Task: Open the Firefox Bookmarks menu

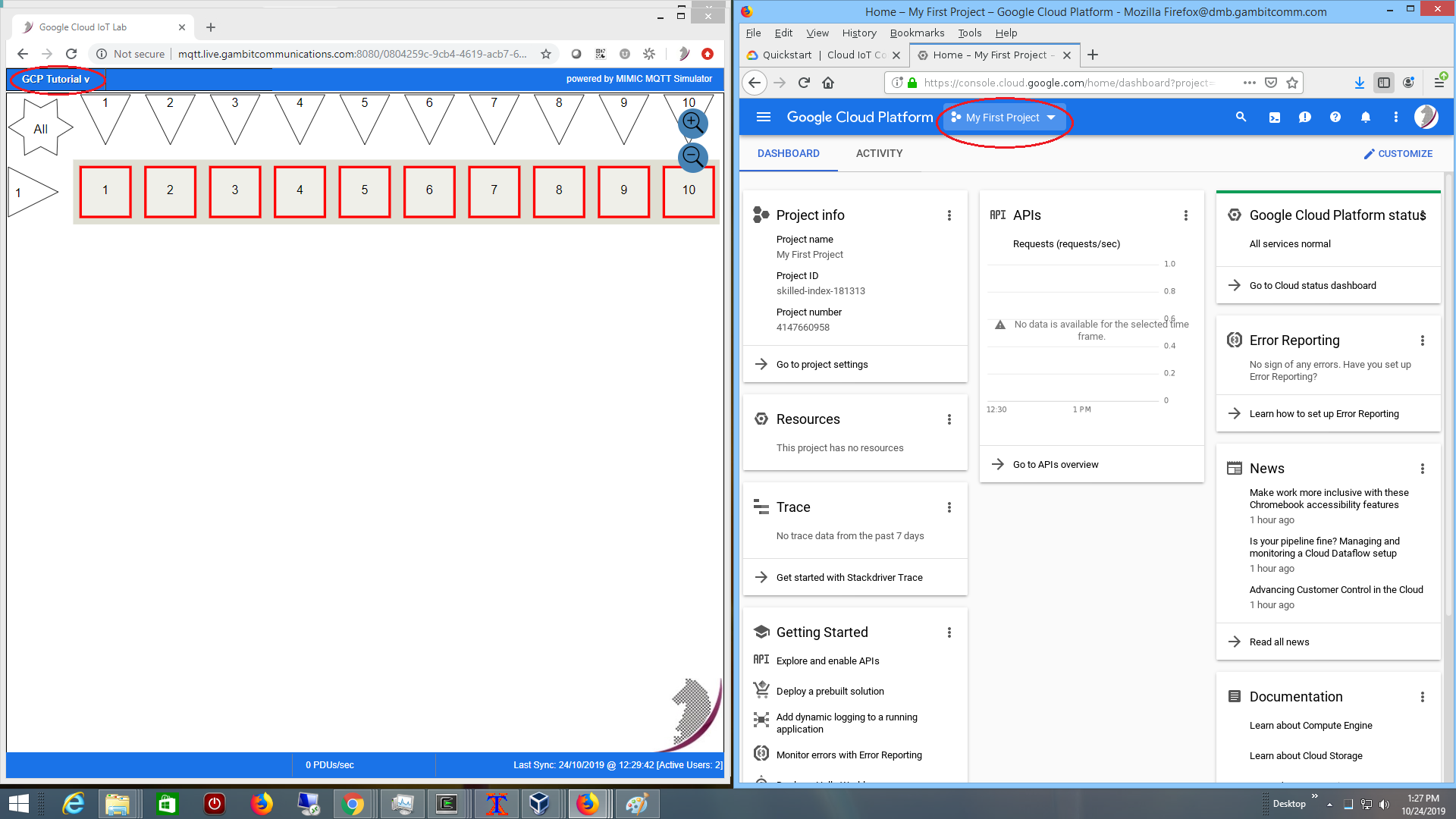Action: (x=917, y=33)
